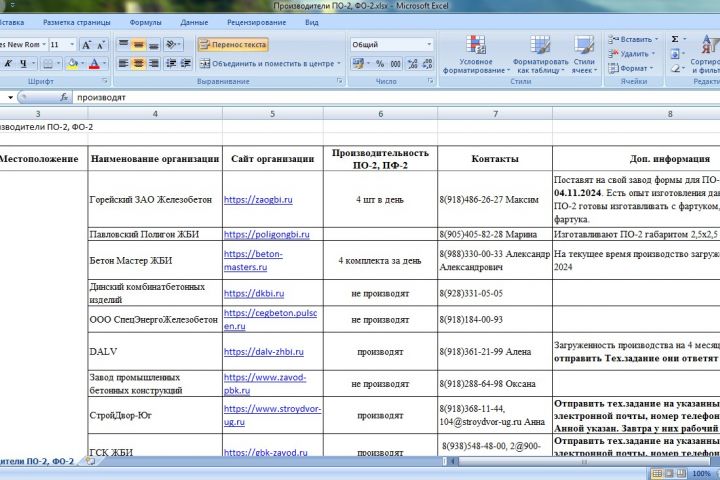
Task: Open link https://dalv-zhbi.ru
Action: (x=264, y=352)
